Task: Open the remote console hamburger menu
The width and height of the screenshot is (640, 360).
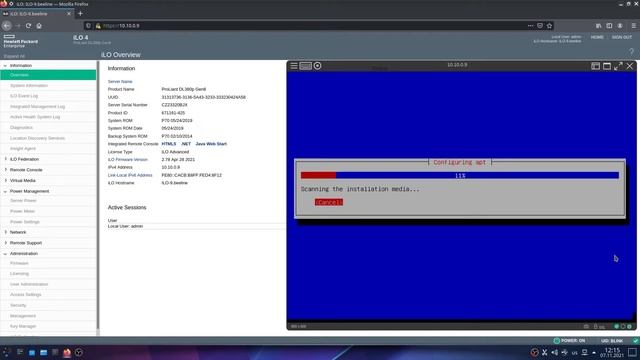Action: [294, 66]
